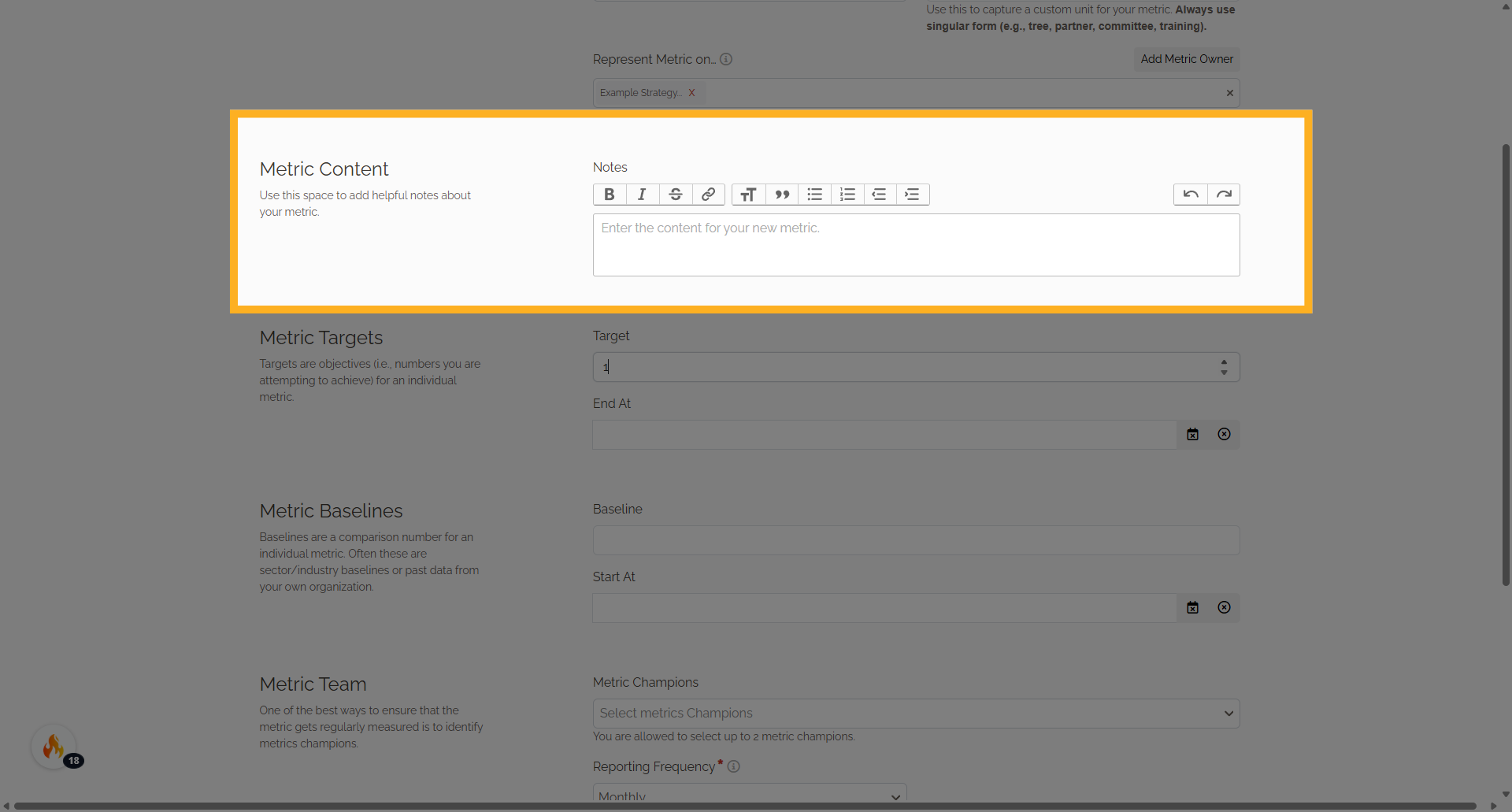
Task: Open the Metric Champions dropdown
Action: point(916,714)
